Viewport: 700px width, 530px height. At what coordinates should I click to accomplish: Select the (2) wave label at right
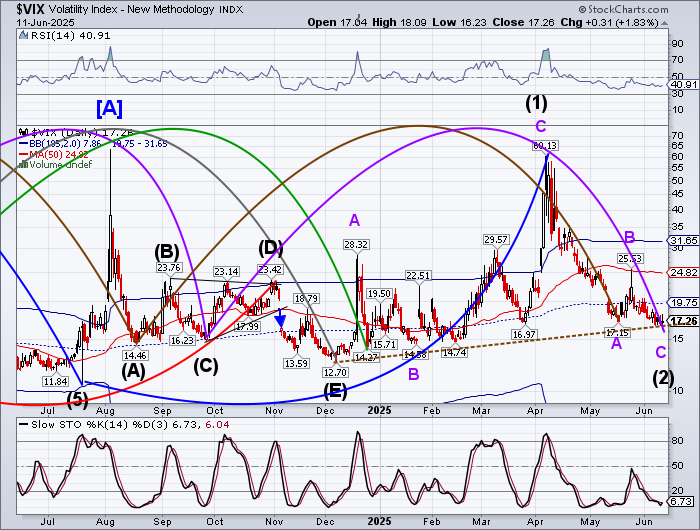click(x=663, y=377)
